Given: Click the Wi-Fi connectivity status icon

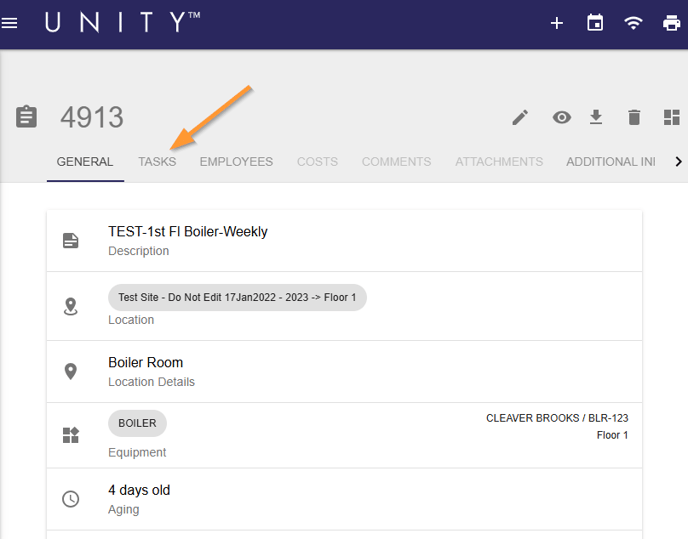Looking at the screenshot, I should coord(633,23).
